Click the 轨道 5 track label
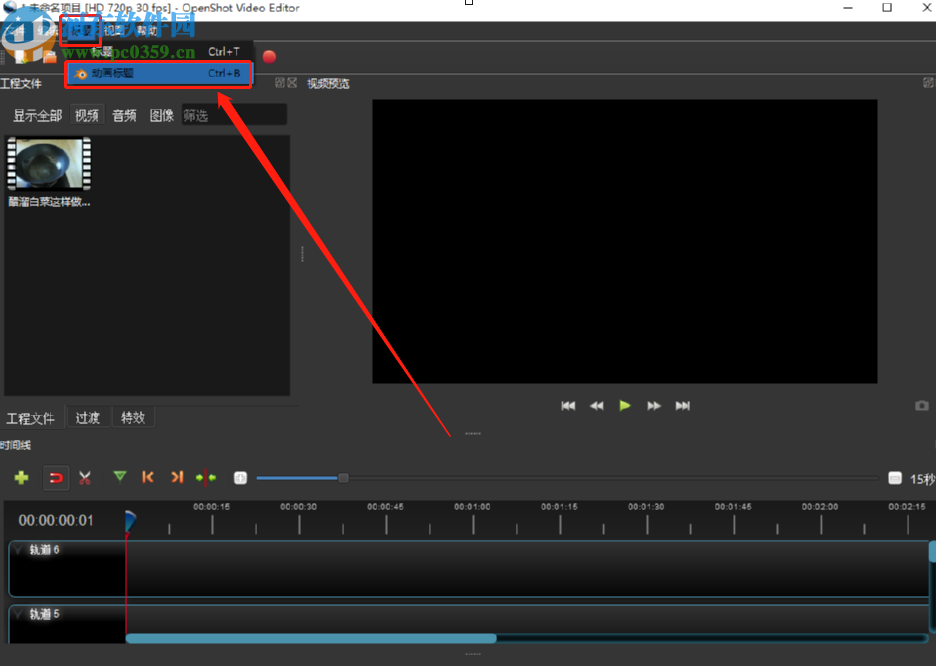 (x=45, y=614)
